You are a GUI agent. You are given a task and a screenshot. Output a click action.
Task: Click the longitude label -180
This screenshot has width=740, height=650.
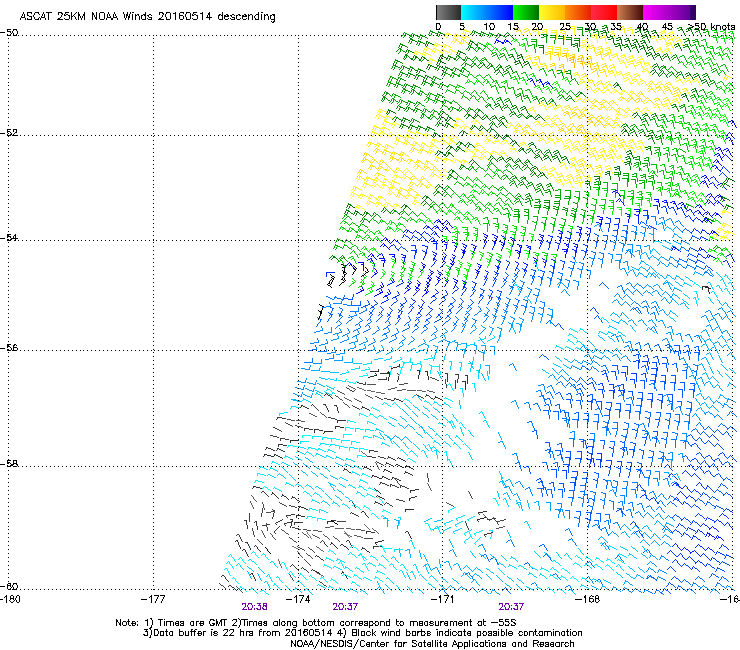(8, 599)
